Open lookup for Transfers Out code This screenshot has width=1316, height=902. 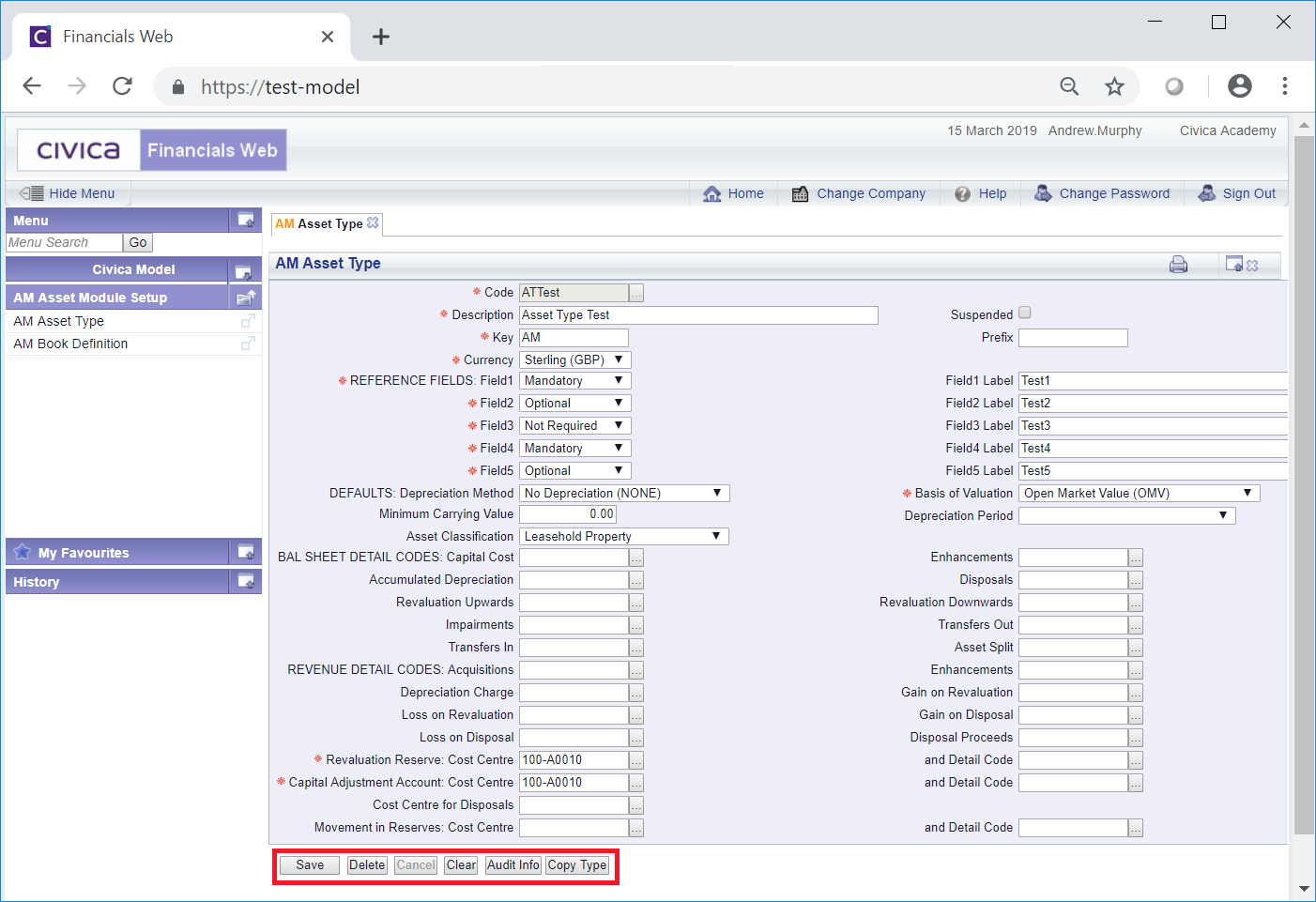point(1136,625)
